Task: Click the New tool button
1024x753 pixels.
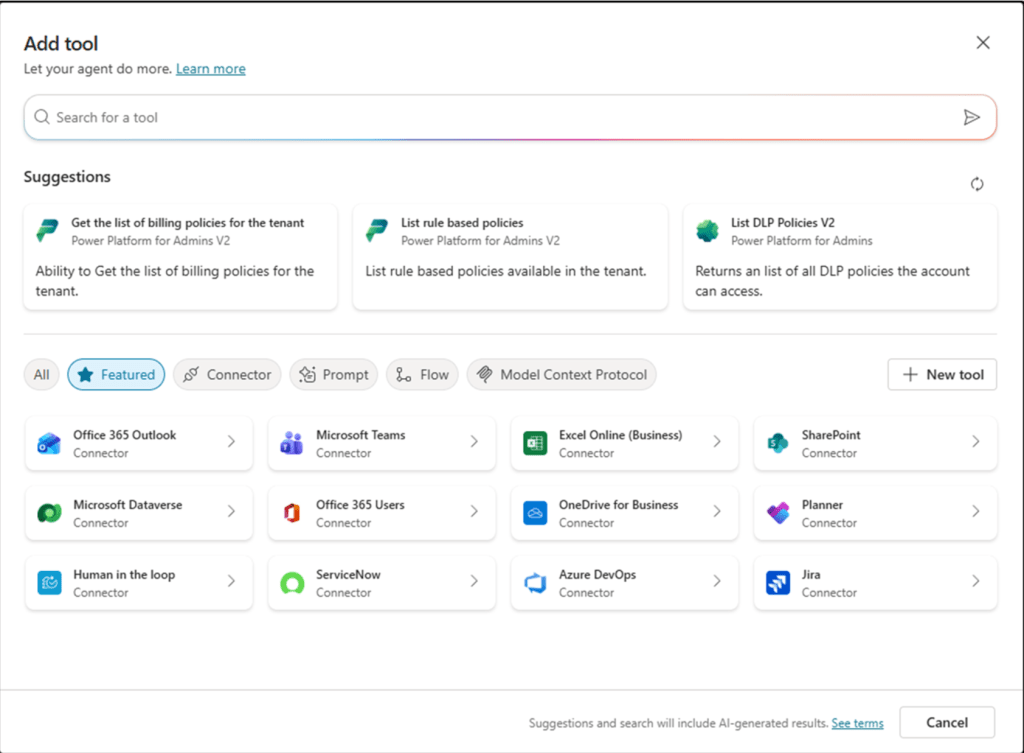Action: [942, 375]
